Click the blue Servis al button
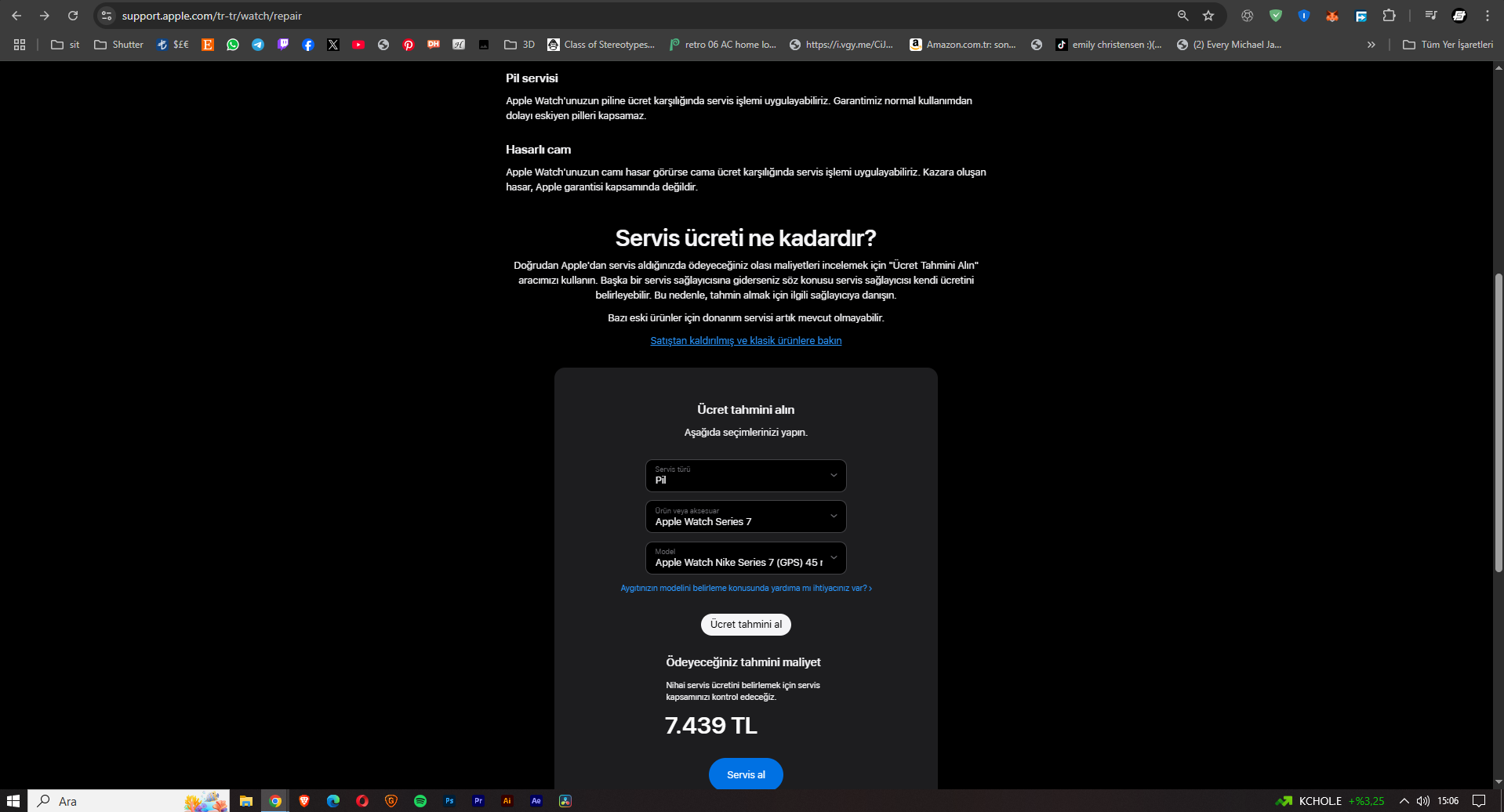Image resolution: width=1504 pixels, height=812 pixels. [x=746, y=774]
